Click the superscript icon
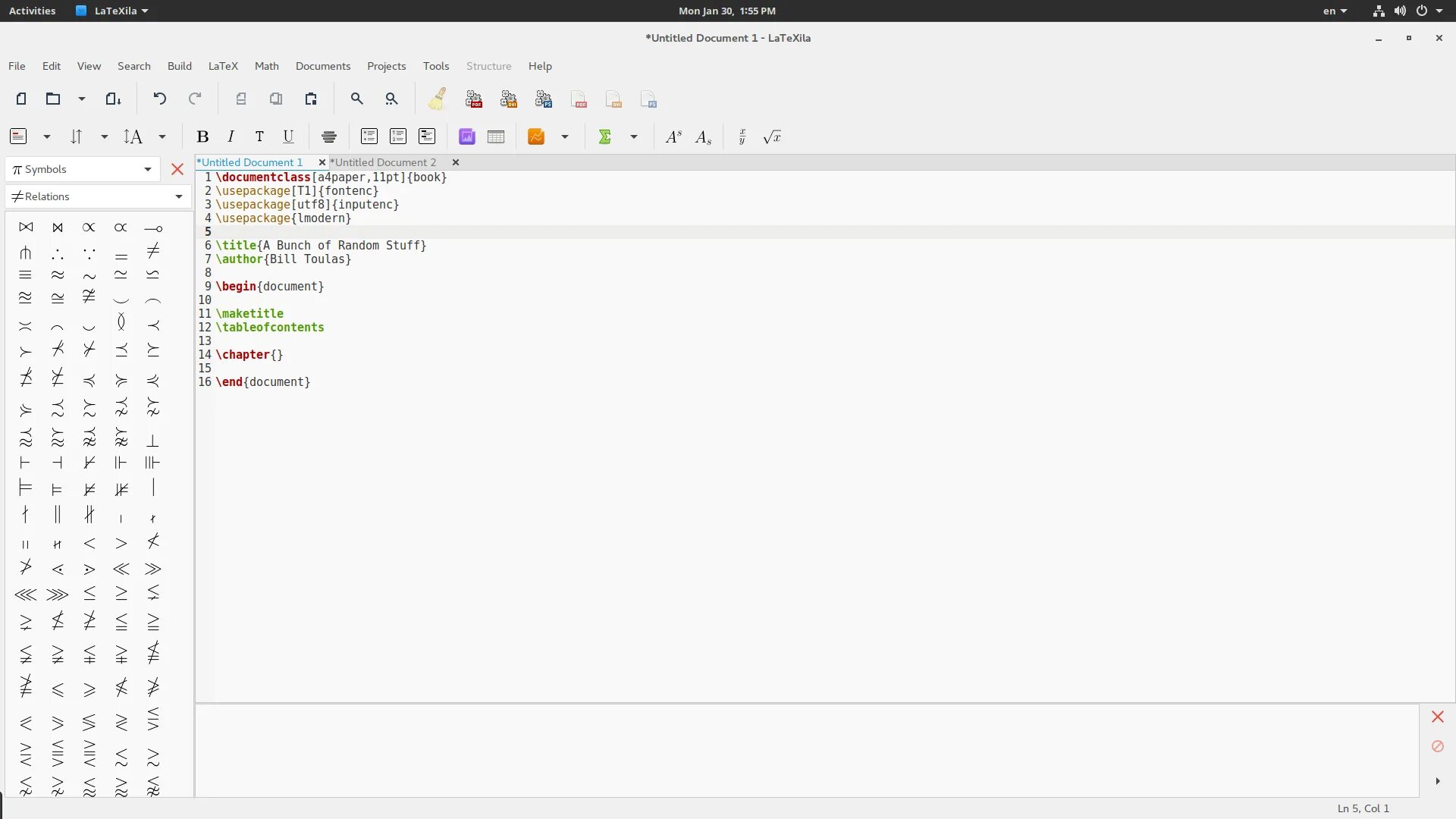The width and height of the screenshot is (1456, 819). [673, 137]
